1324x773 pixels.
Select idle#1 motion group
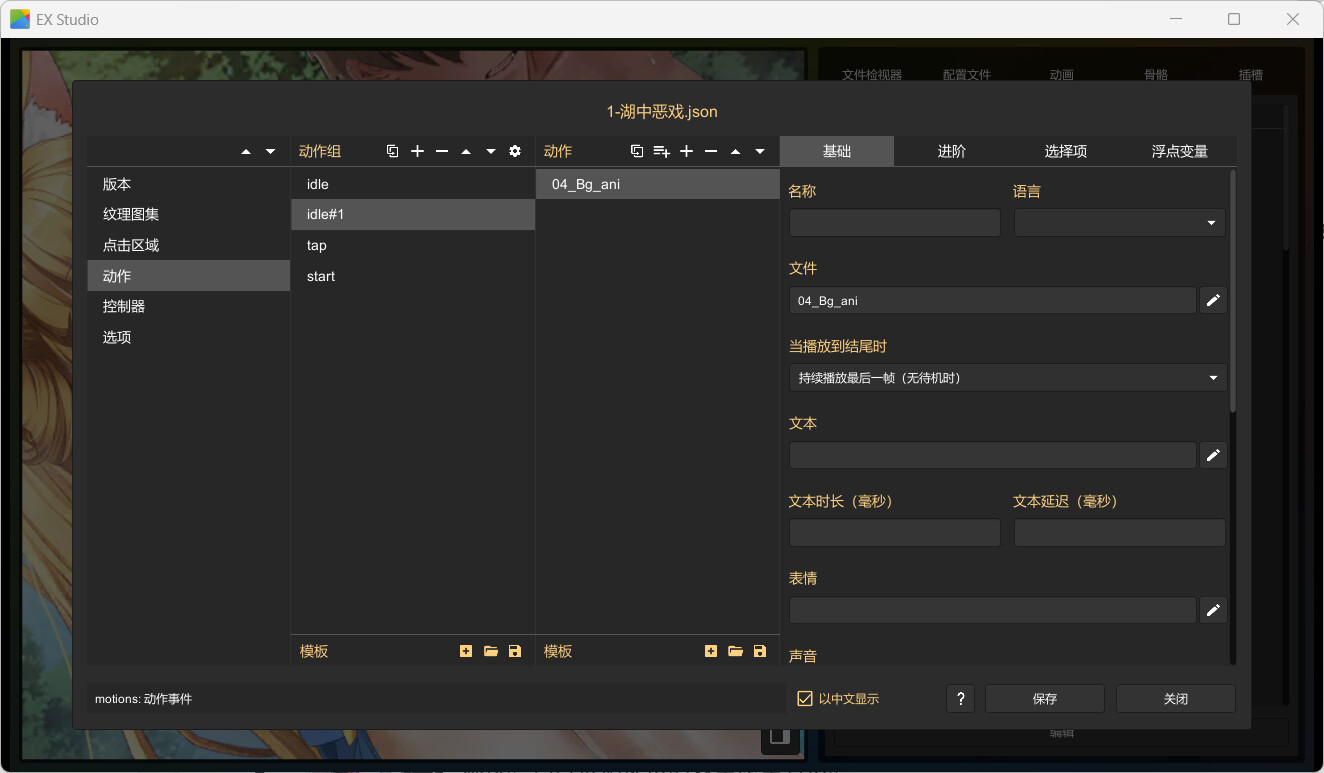click(x=413, y=214)
